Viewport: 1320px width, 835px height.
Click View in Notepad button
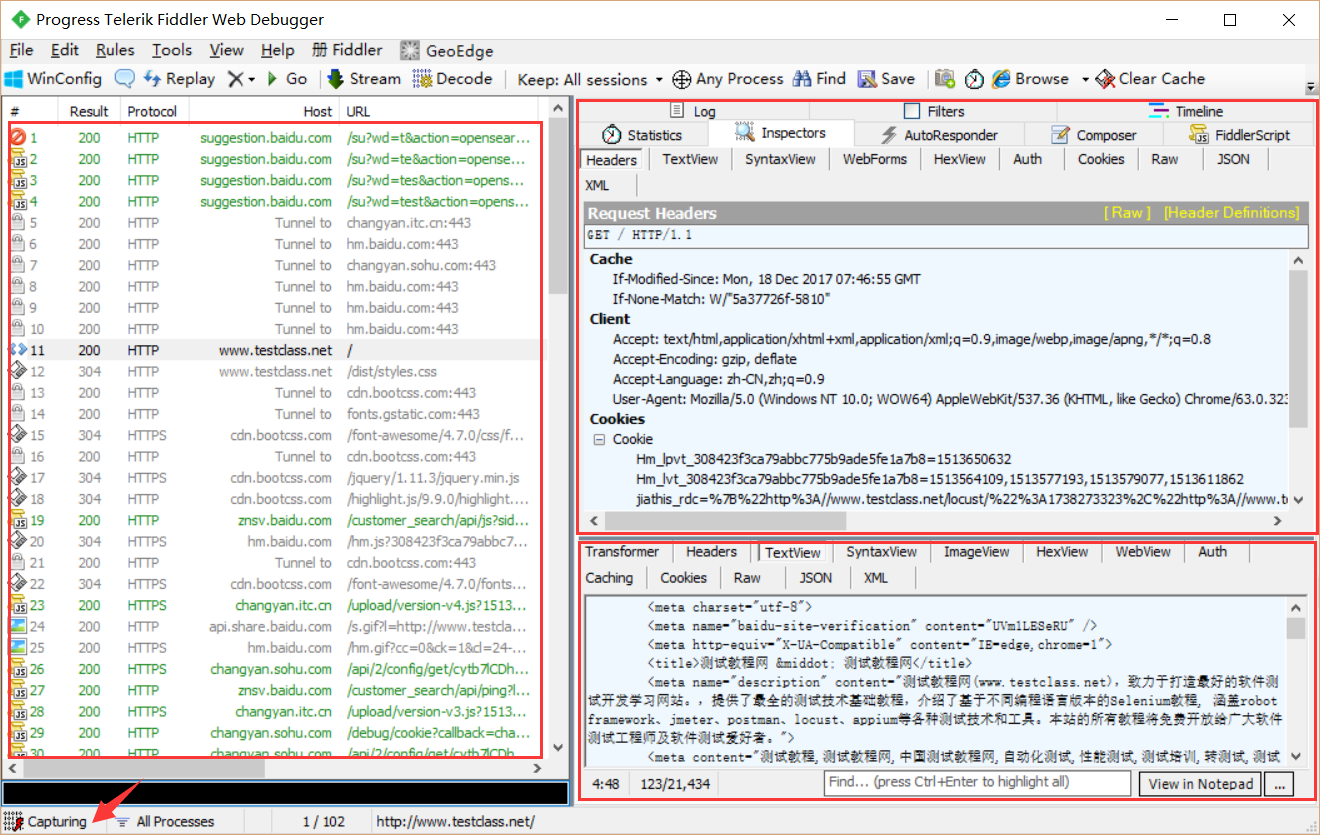point(1200,784)
